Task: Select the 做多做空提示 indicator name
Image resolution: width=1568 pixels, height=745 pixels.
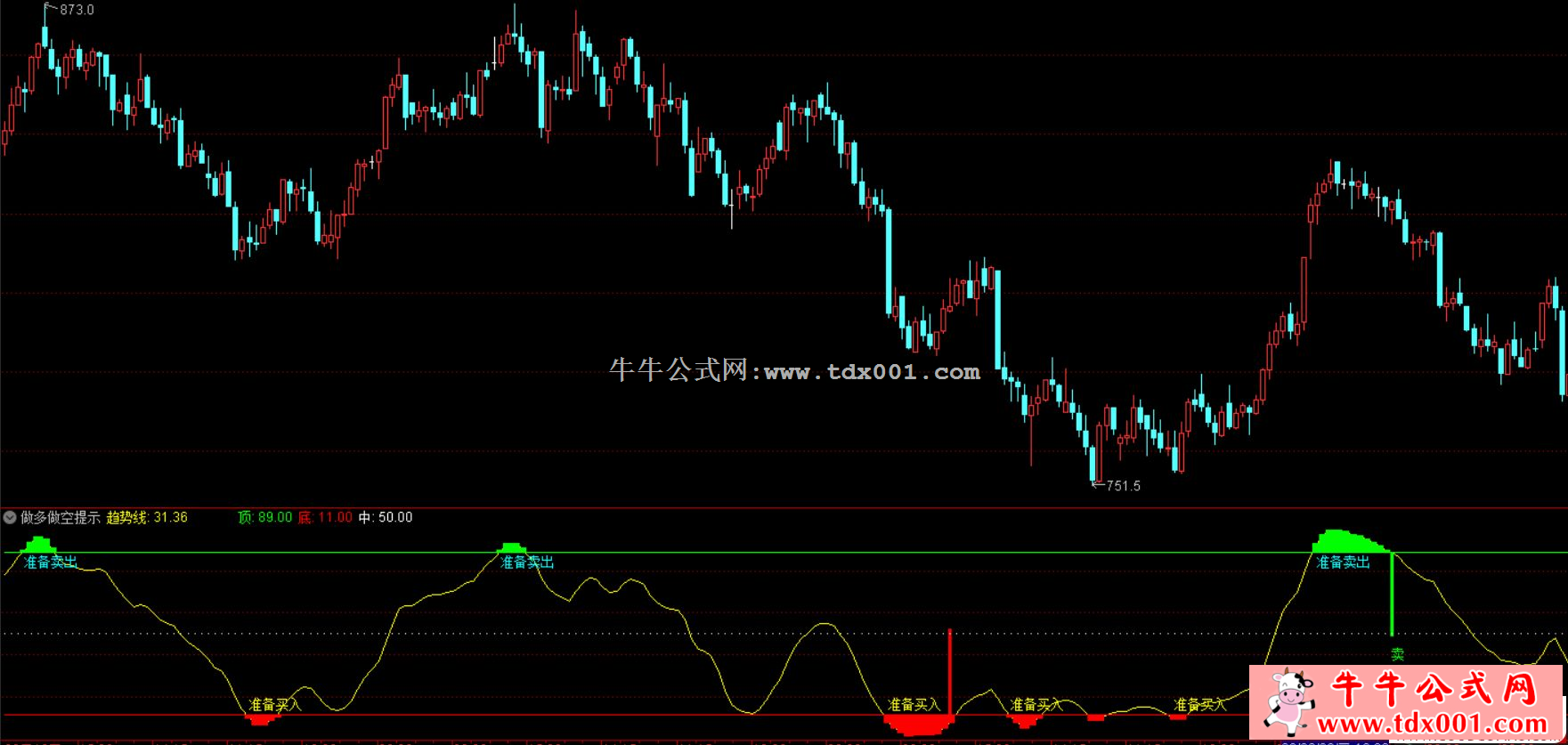Action: [60, 517]
